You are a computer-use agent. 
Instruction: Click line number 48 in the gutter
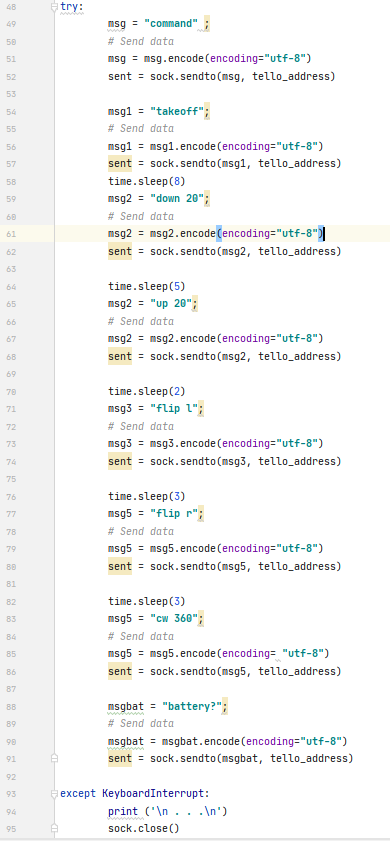click(x=12, y=7)
